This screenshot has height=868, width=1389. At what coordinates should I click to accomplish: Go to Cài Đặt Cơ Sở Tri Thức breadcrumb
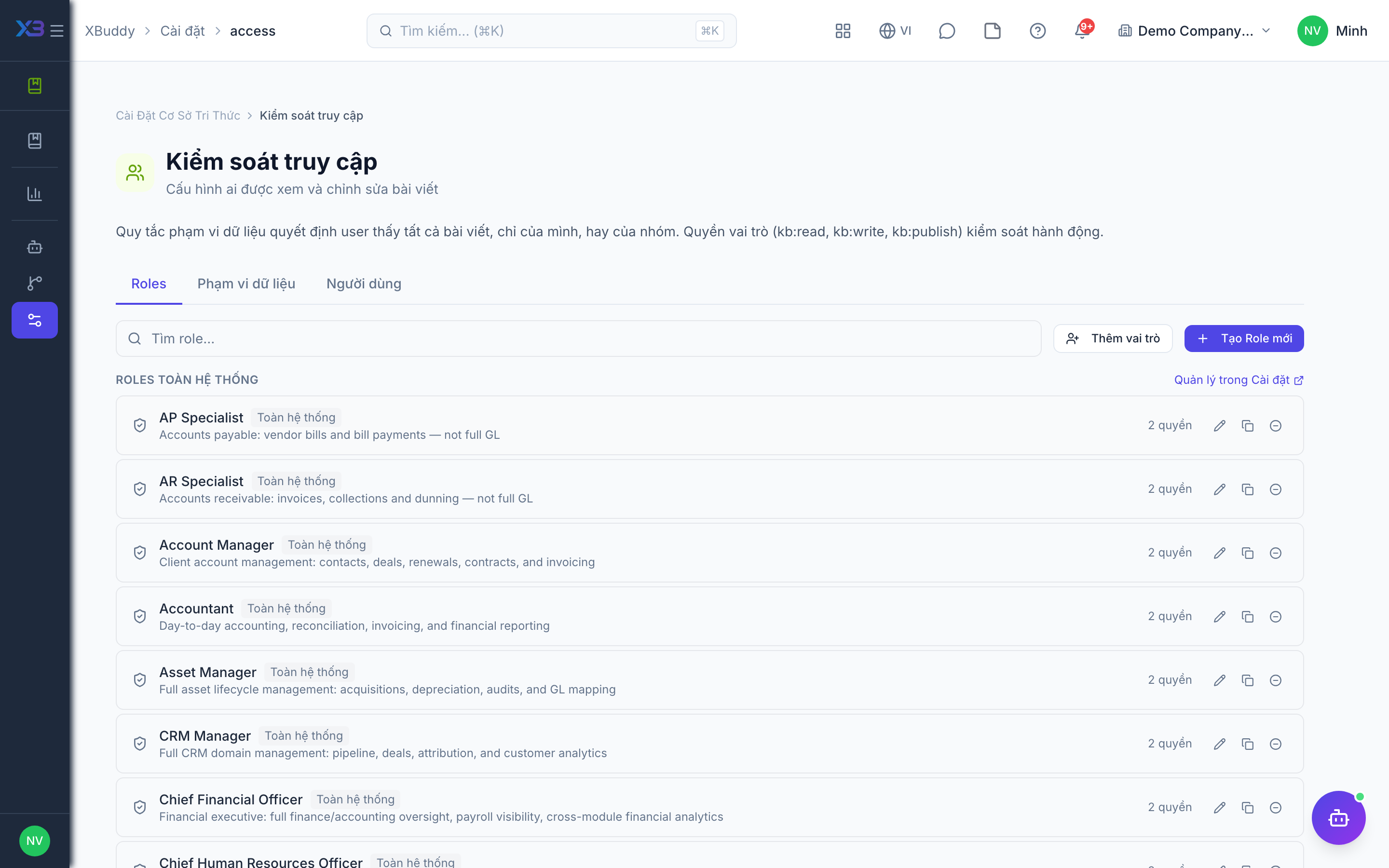178,115
